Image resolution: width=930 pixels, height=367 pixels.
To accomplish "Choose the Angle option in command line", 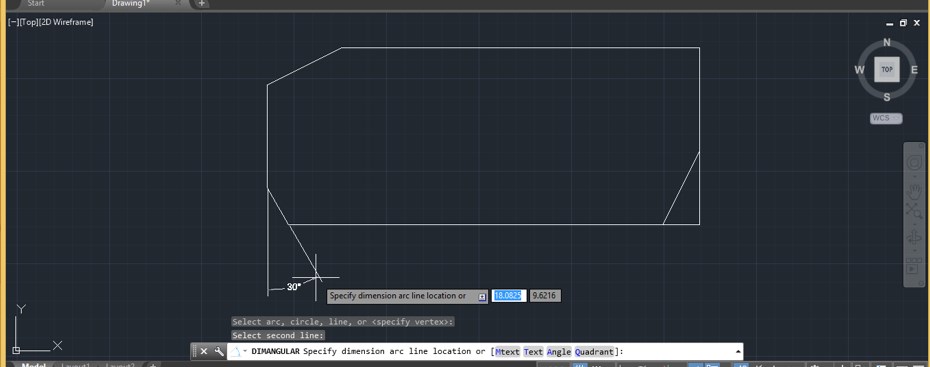I will click(x=559, y=352).
